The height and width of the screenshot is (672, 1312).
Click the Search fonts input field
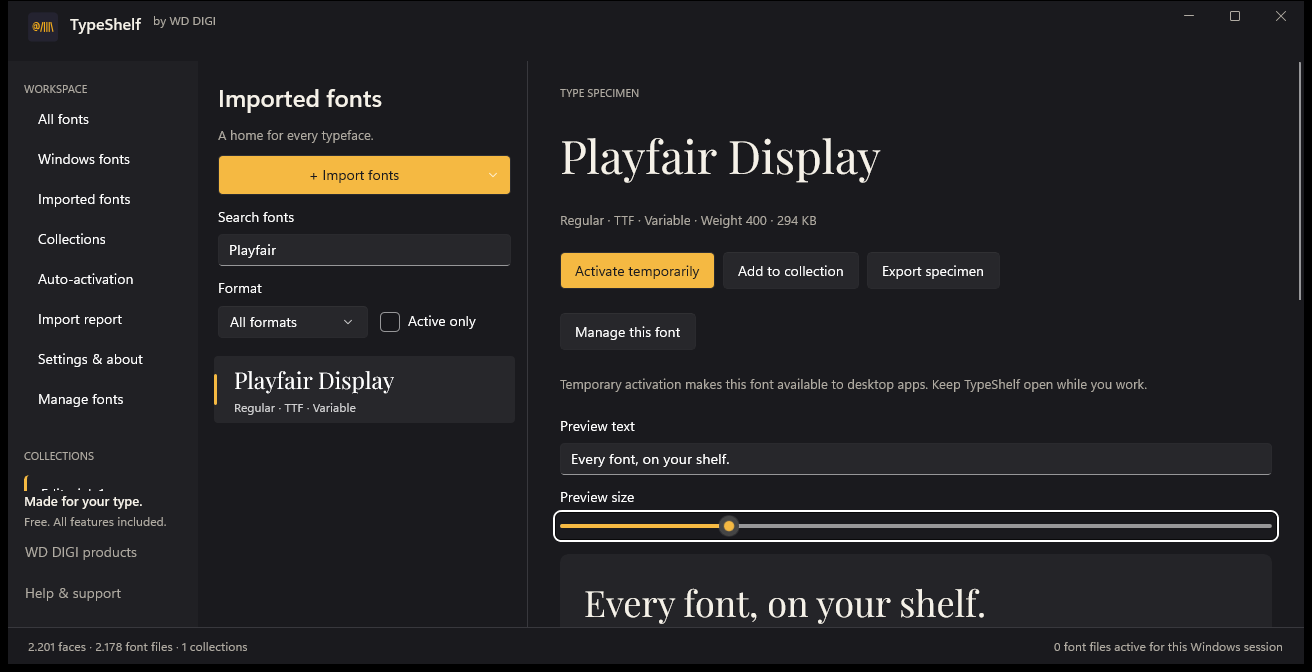[364, 250]
